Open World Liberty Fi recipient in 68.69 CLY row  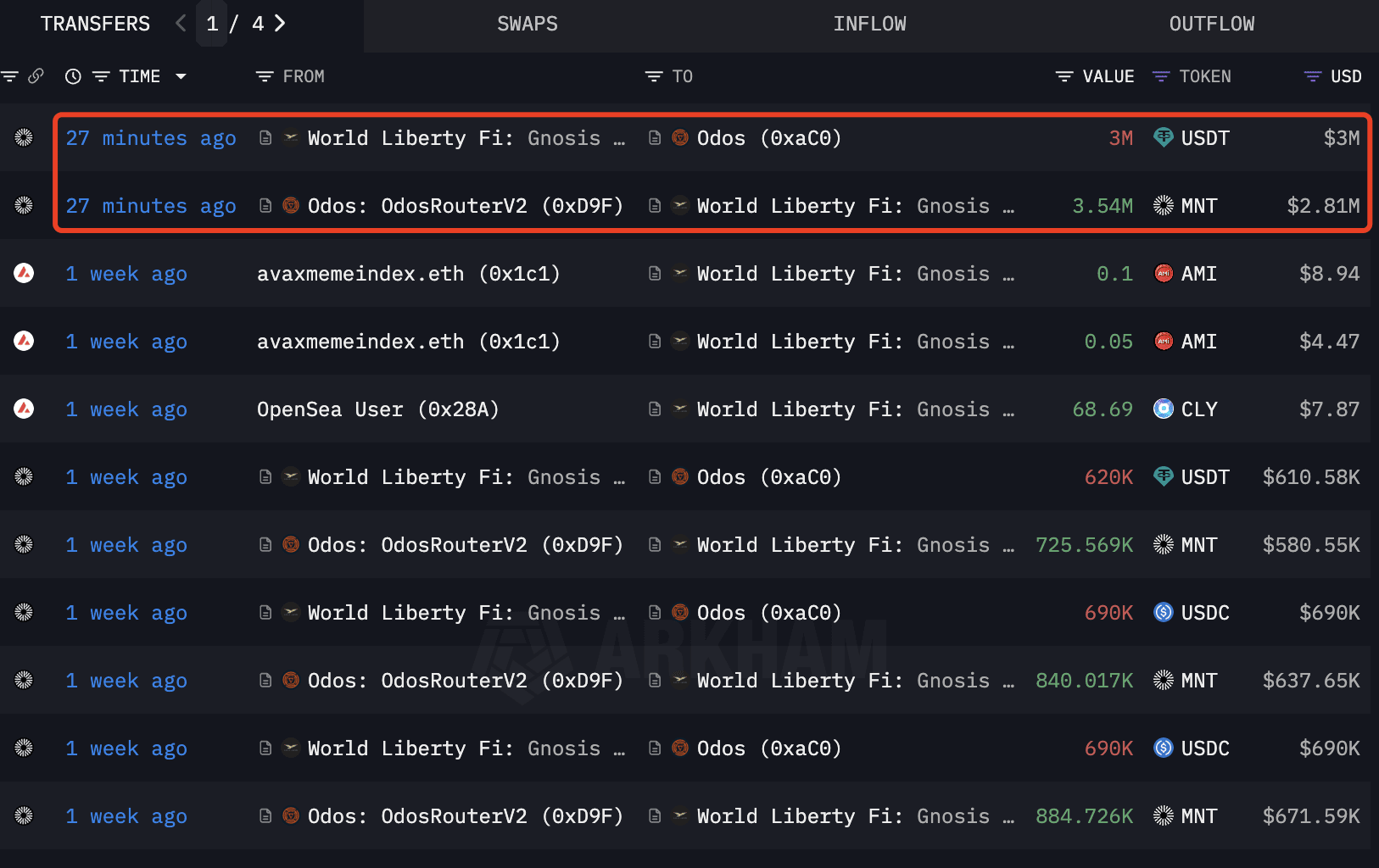click(856, 409)
